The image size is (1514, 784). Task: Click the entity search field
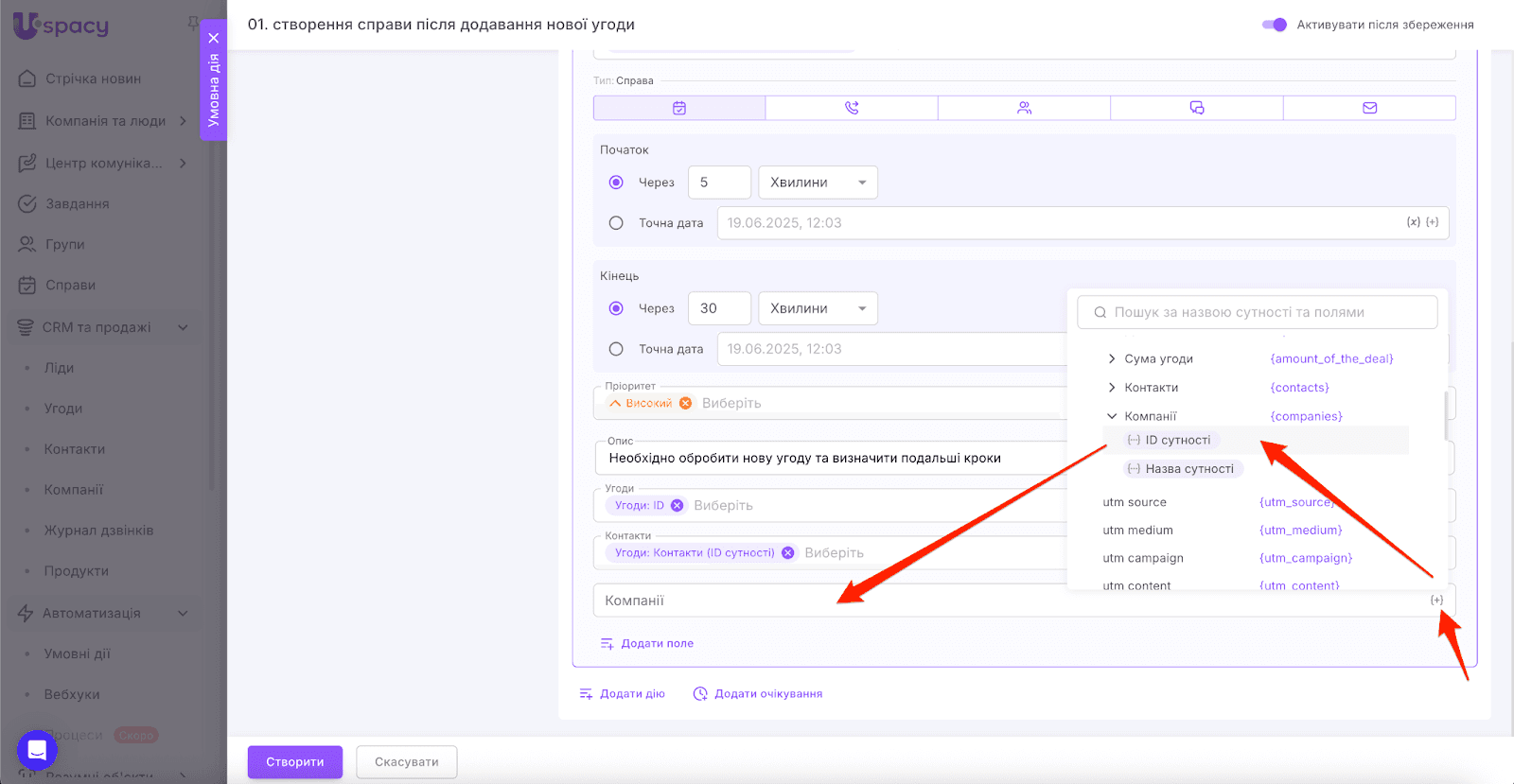(x=1257, y=312)
